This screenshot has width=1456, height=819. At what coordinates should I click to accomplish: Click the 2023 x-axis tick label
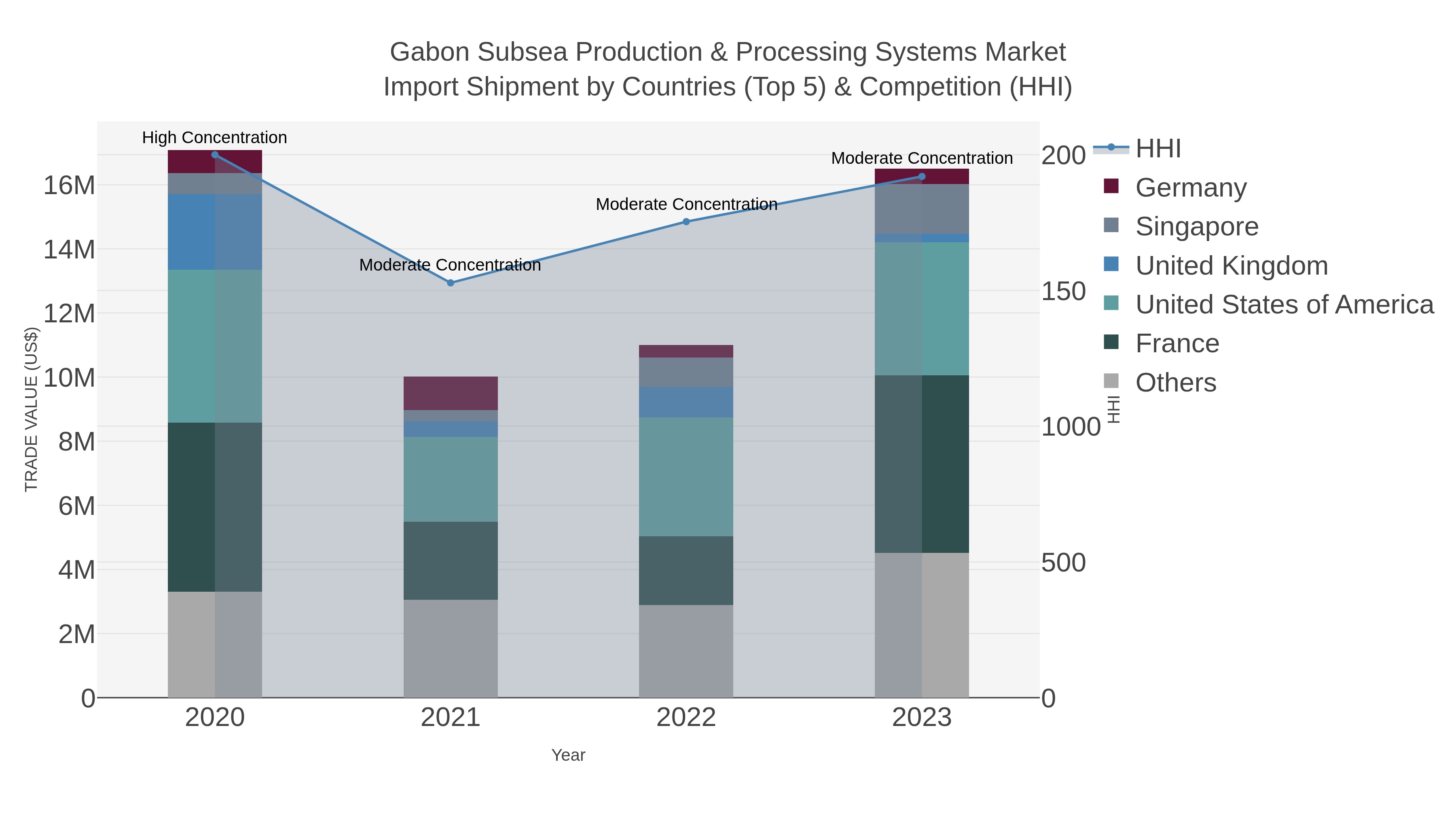pyautogui.click(x=922, y=718)
